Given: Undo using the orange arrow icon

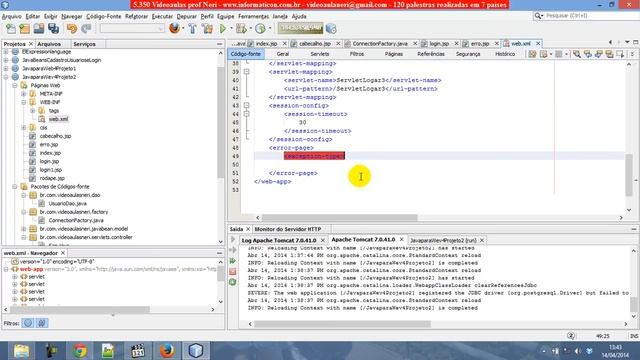Looking at the screenshot, I should click(x=72, y=29).
